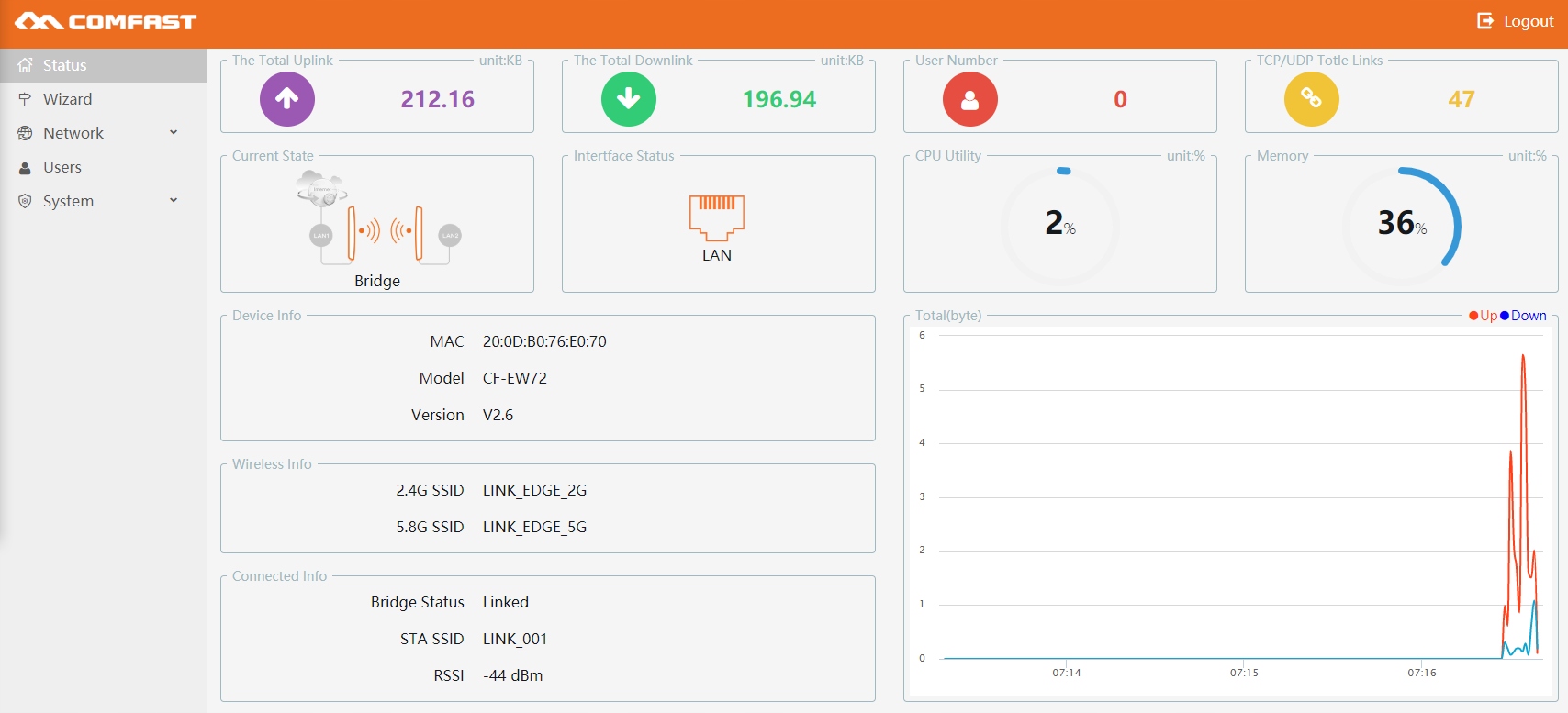Click the green Total Downlink arrow icon
The width and height of the screenshot is (1568, 713).
[x=629, y=99]
